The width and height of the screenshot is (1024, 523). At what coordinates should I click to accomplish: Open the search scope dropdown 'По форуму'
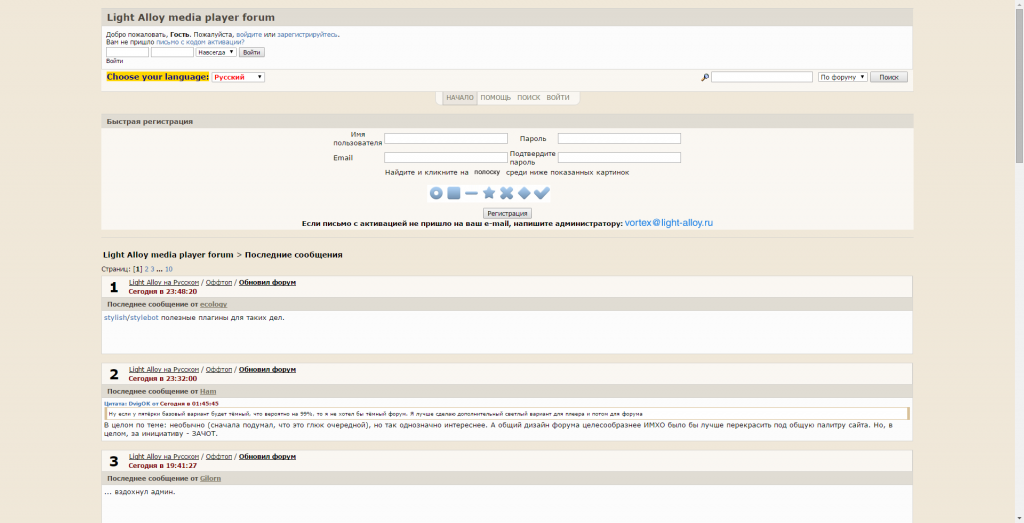pyautogui.click(x=842, y=77)
